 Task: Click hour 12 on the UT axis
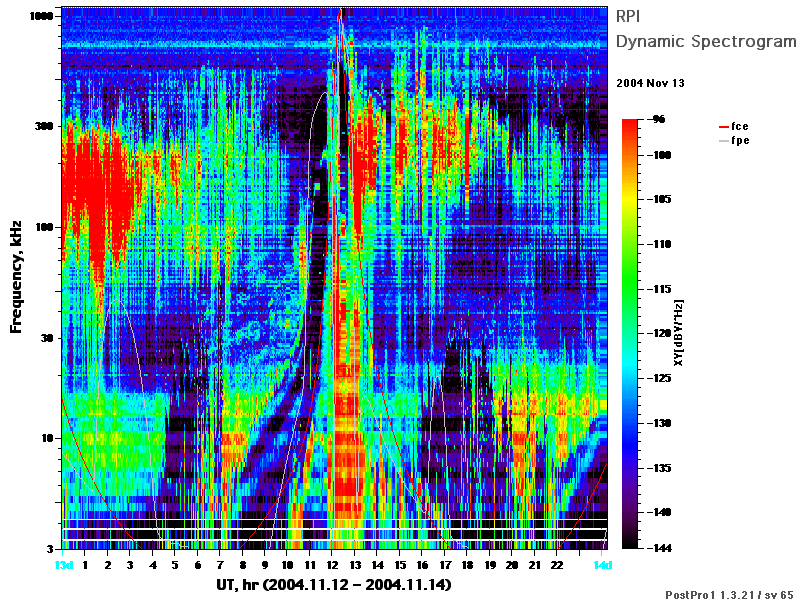pyautogui.click(x=332, y=565)
